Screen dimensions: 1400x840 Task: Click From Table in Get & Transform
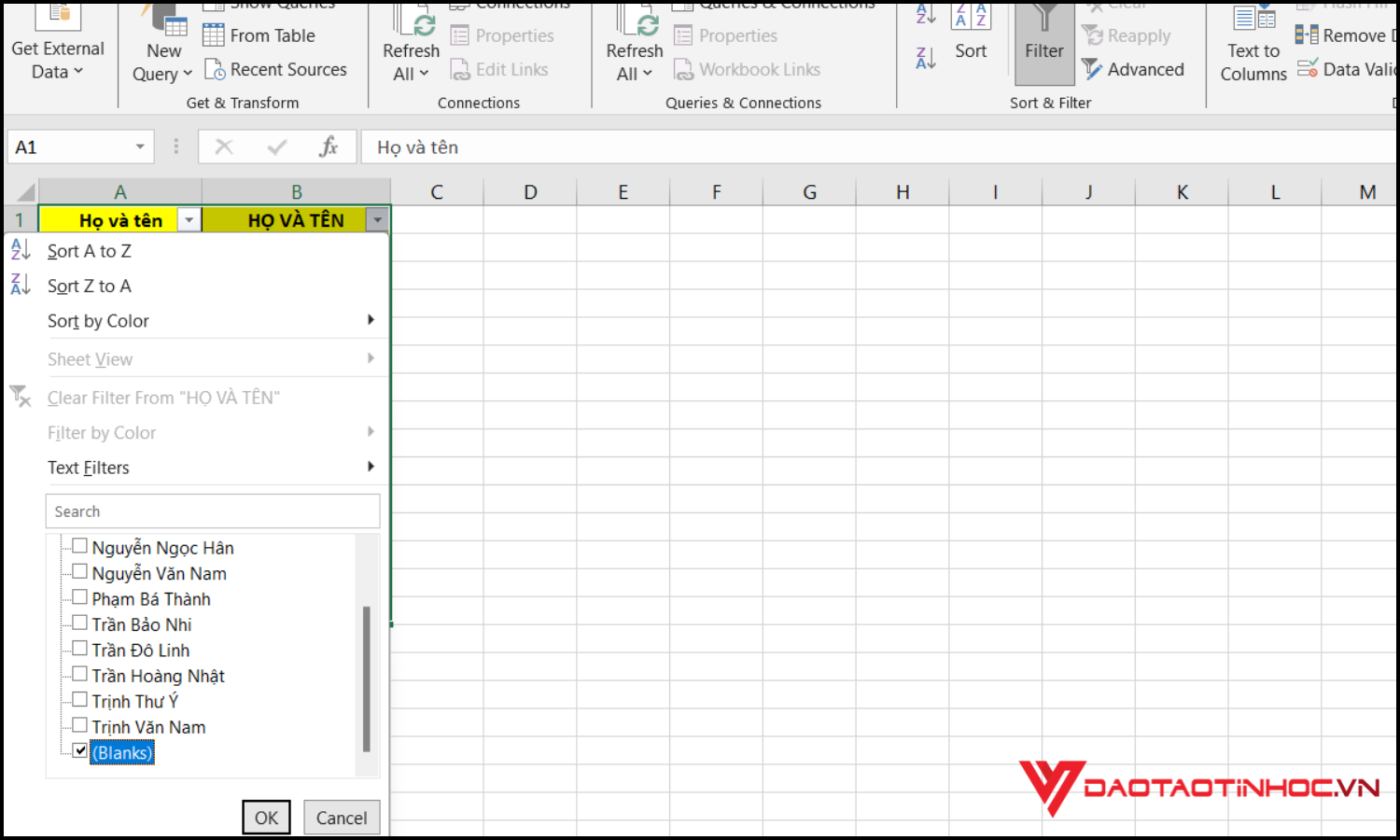click(214, 35)
